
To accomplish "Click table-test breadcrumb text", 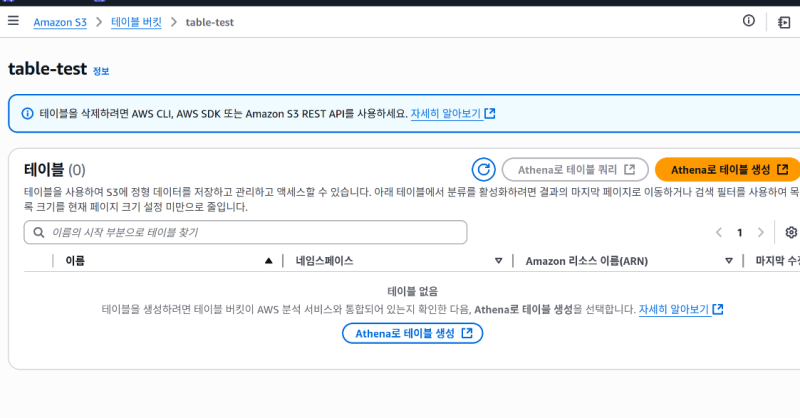I will 210,22.
